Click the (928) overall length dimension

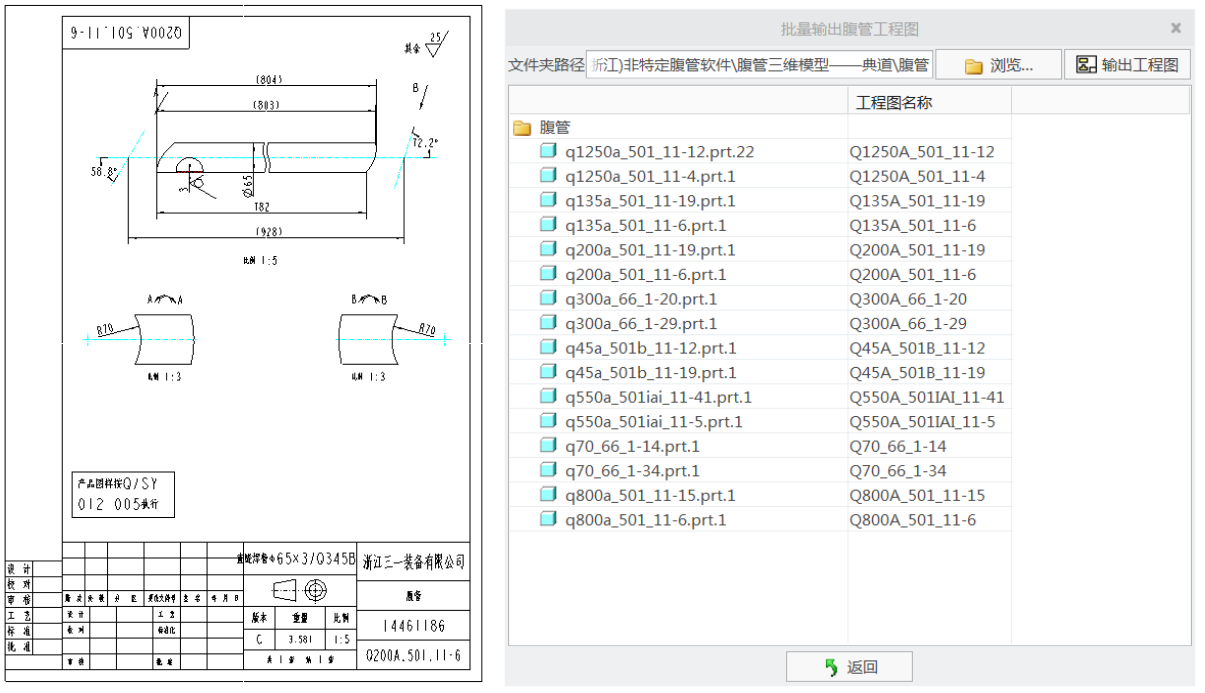[x=268, y=232]
